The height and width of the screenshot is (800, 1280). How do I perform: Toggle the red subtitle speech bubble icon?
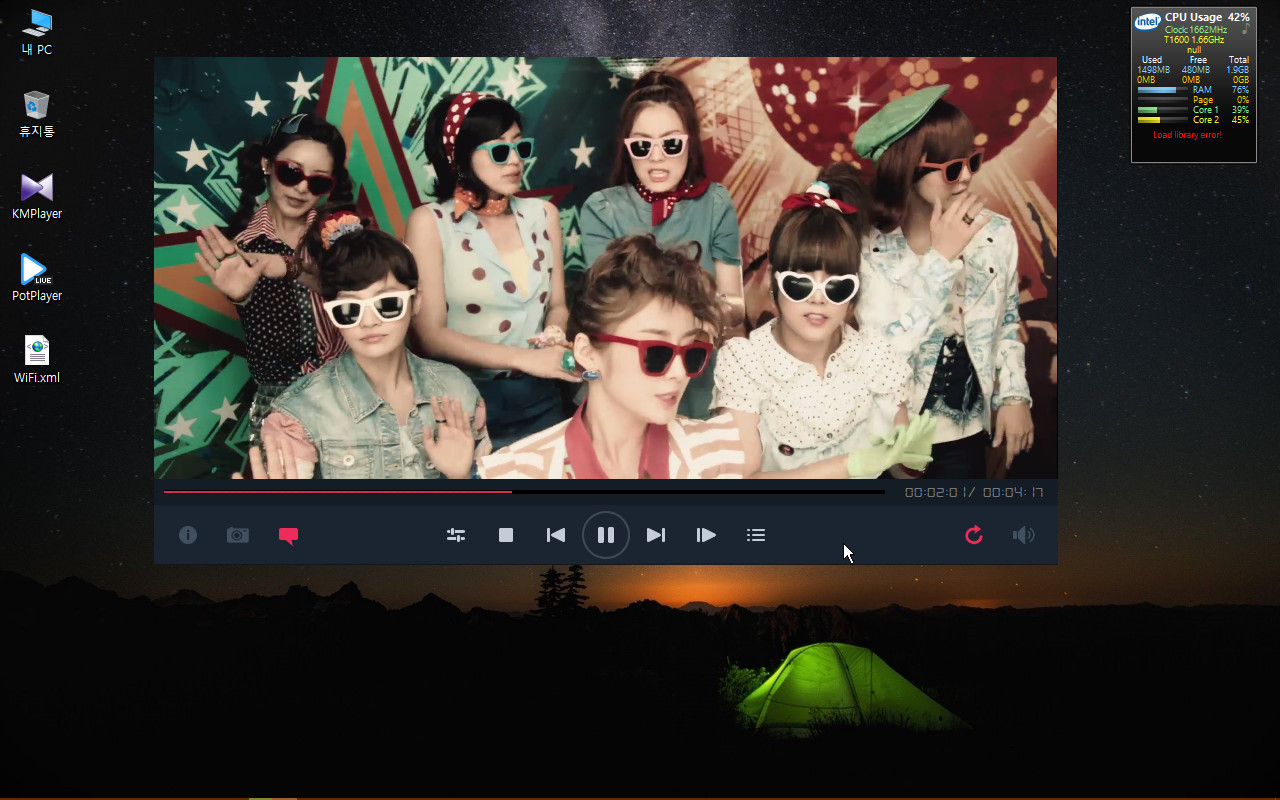(x=288, y=536)
